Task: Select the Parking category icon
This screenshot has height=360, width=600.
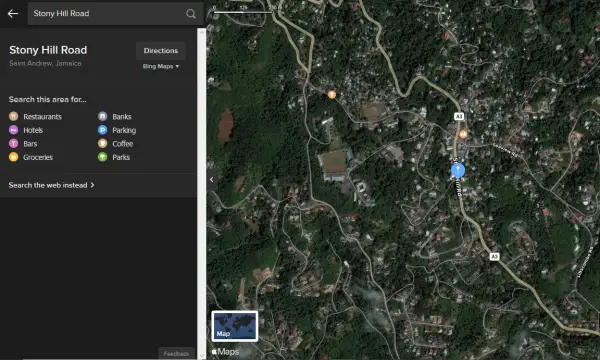Action: (x=103, y=130)
